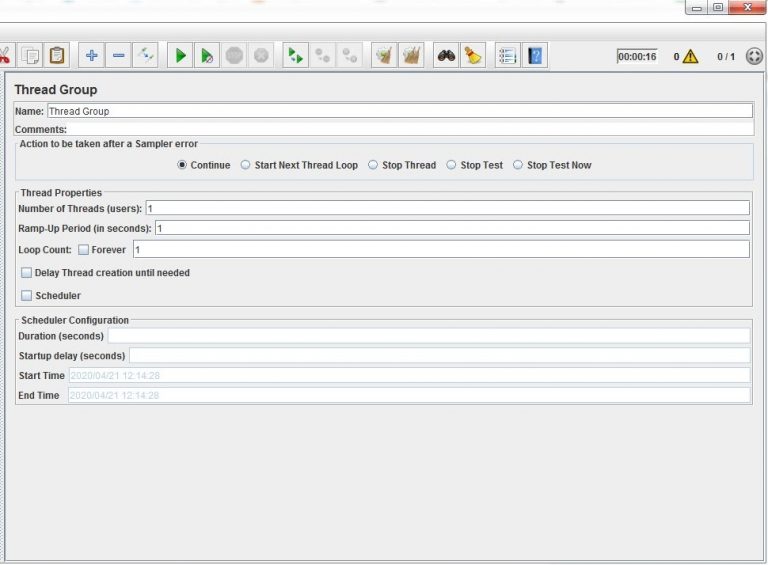Start the test with green play icon
The height and width of the screenshot is (565, 768).
pyautogui.click(x=180, y=56)
